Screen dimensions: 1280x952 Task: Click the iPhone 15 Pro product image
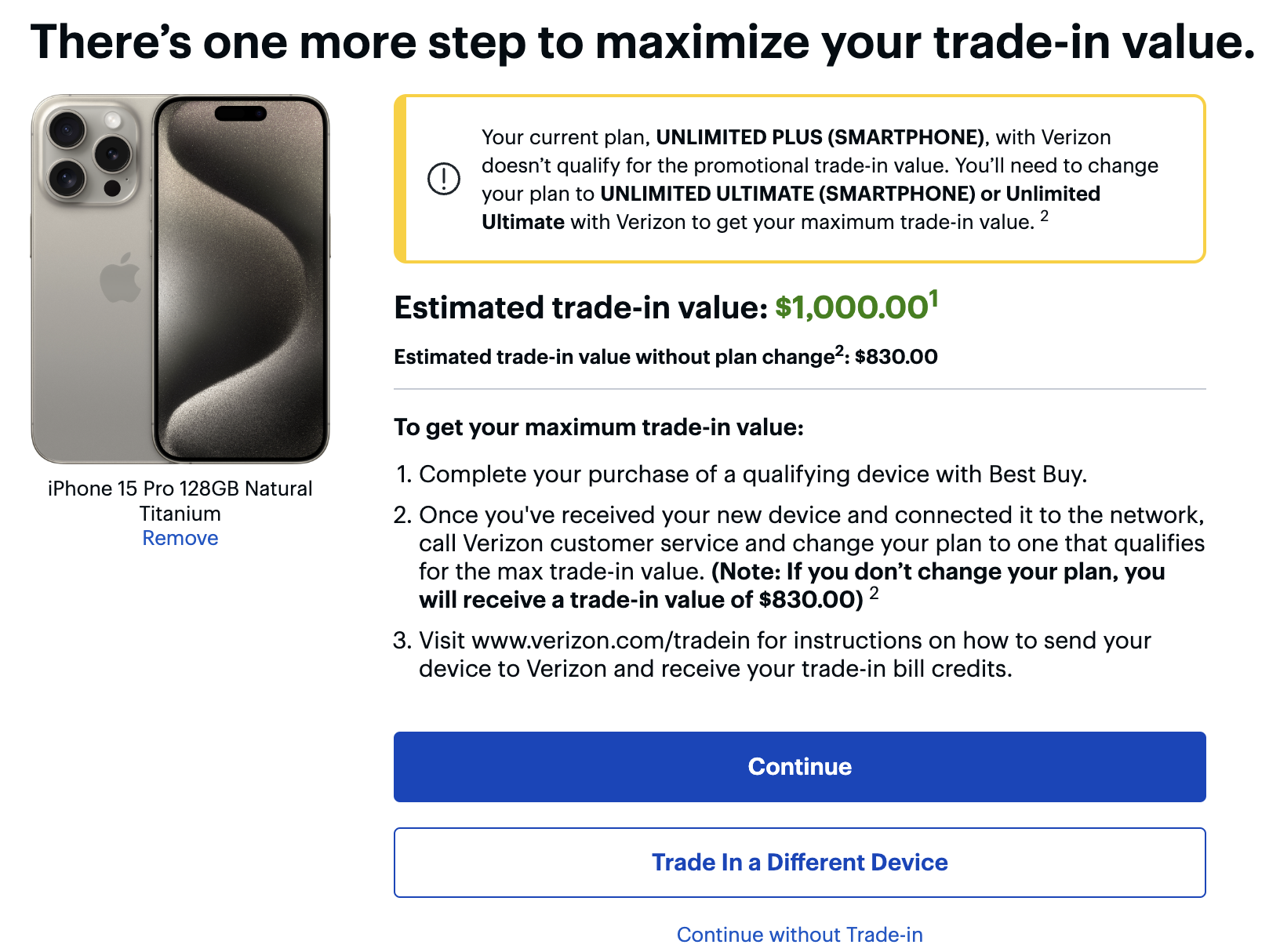point(180,278)
